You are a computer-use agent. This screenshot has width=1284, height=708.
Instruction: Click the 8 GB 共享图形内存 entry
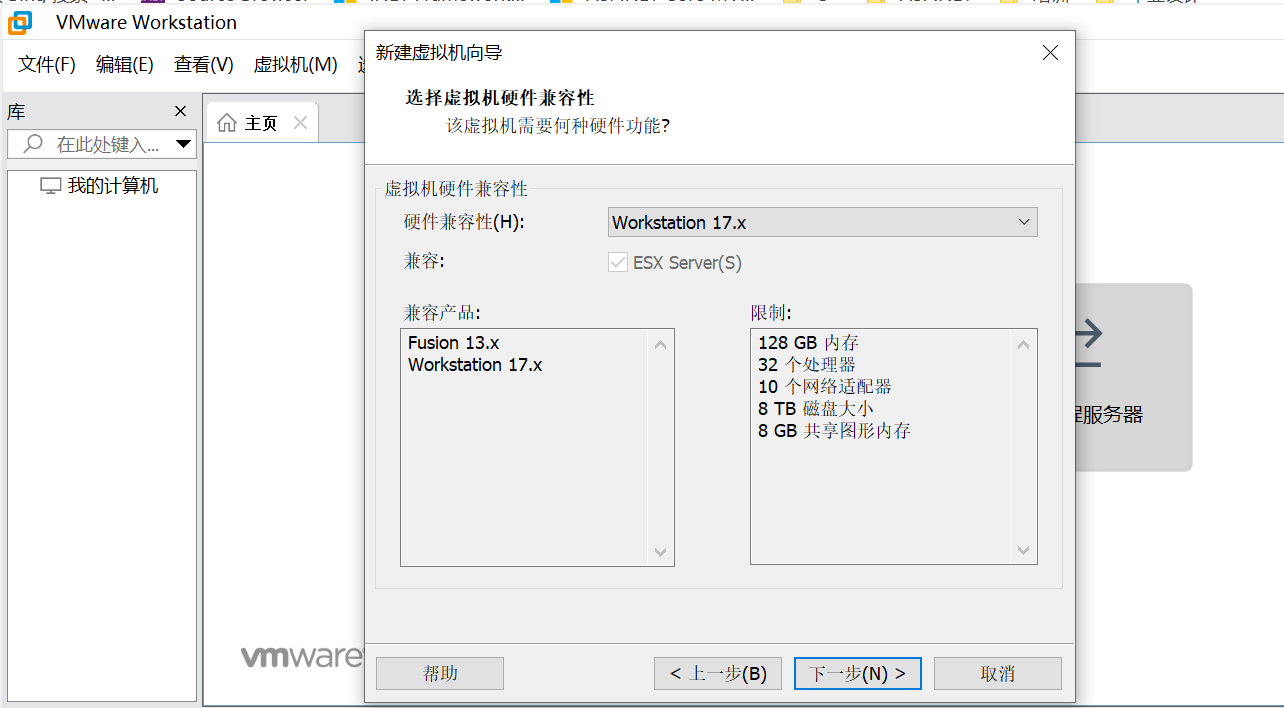pyautogui.click(x=834, y=431)
